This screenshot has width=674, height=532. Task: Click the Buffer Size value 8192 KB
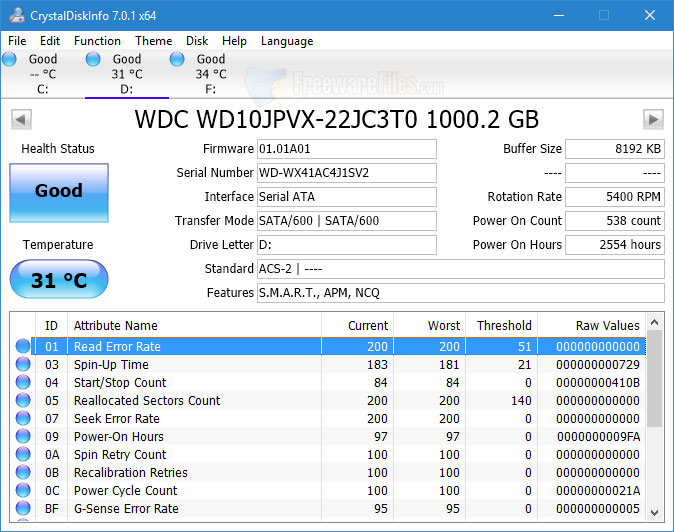615,149
